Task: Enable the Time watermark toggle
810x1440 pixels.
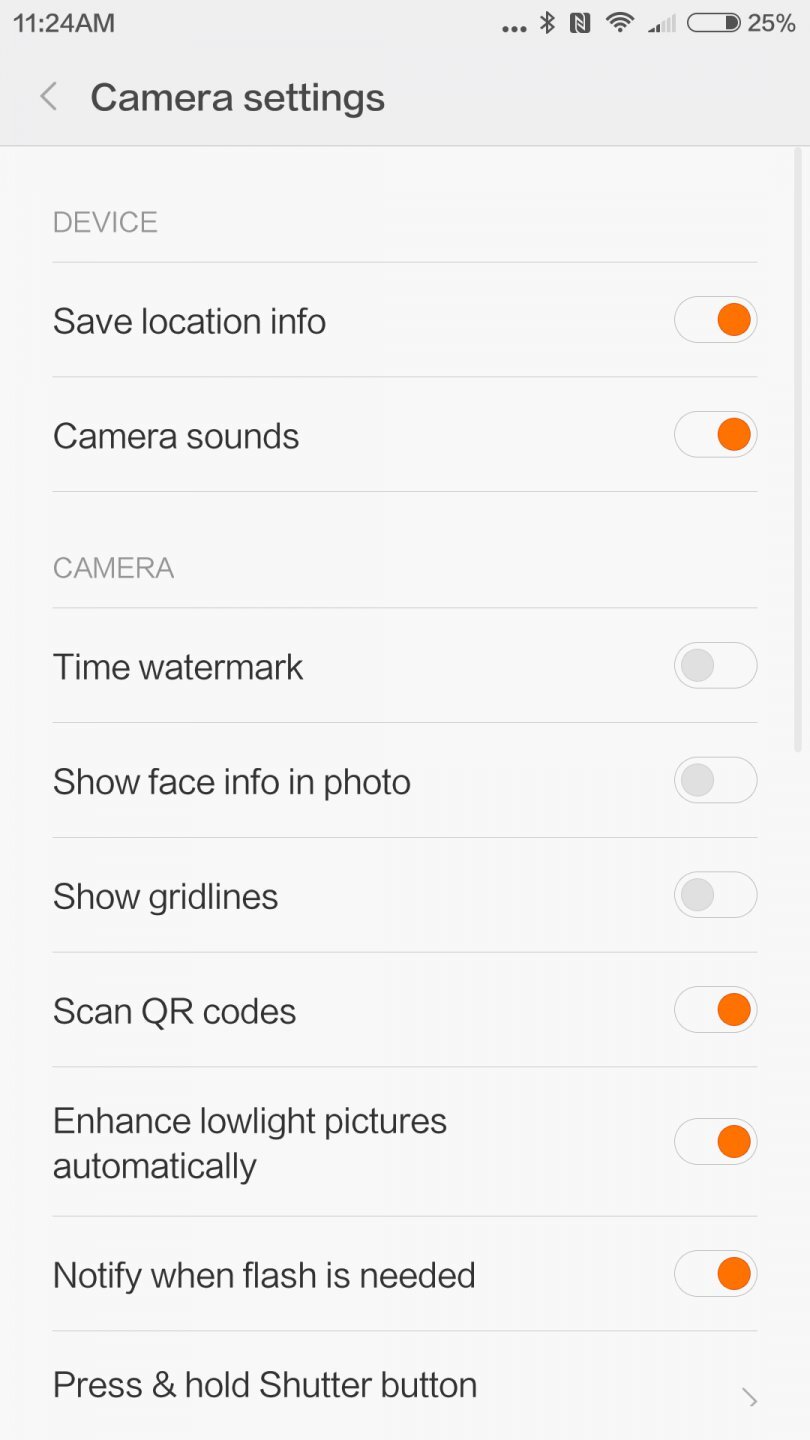Action: [x=715, y=666]
